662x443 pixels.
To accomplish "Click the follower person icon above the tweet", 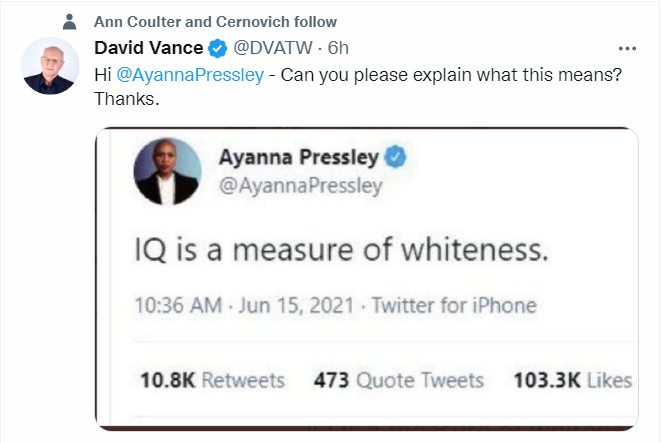I will coord(69,22).
